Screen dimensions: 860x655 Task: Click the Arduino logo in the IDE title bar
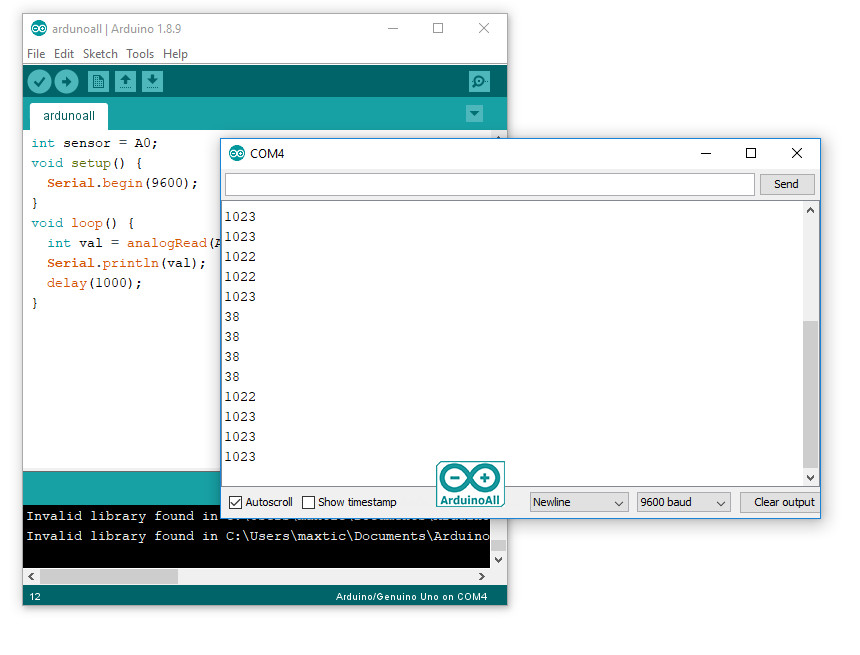pyautogui.click(x=38, y=29)
